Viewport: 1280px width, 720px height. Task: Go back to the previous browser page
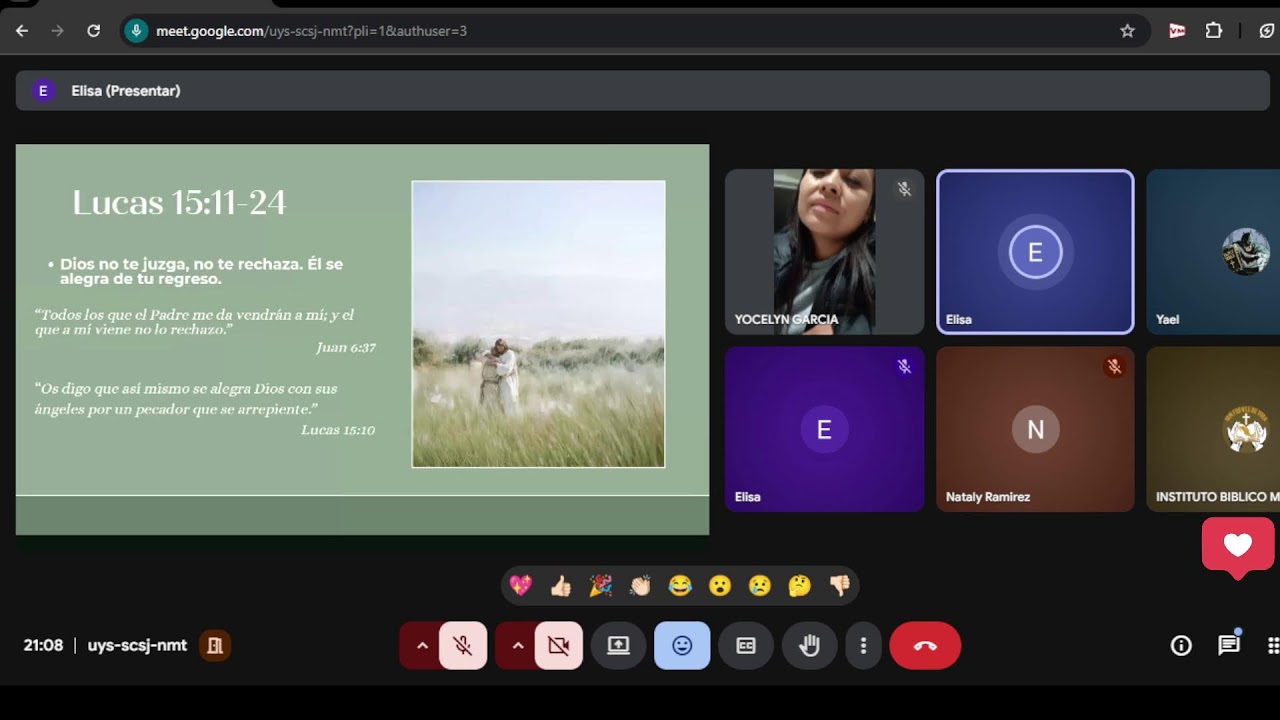click(x=22, y=31)
